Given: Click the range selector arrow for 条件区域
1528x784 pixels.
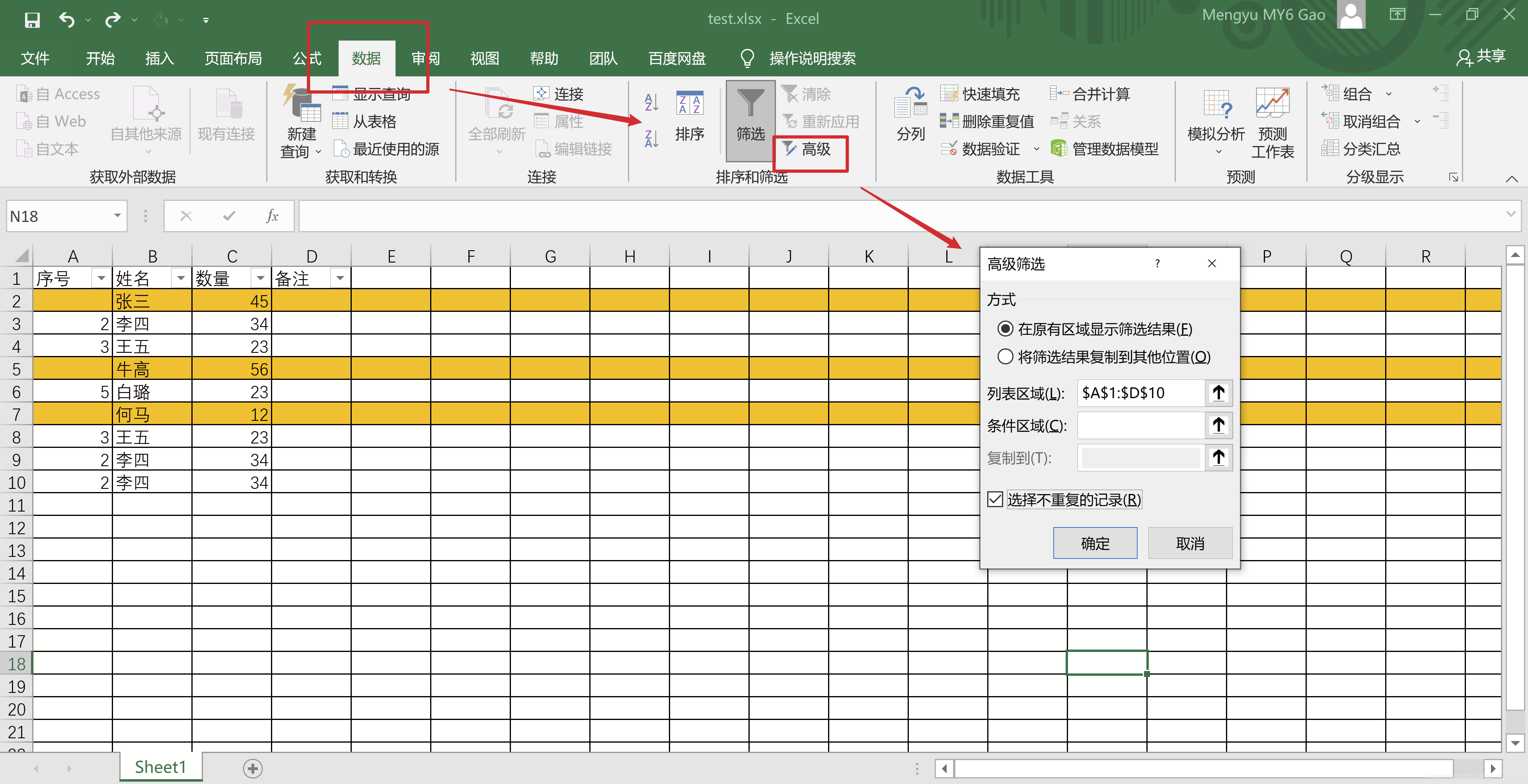Looking at the screenshot, I should click(x=1218, y=425).
